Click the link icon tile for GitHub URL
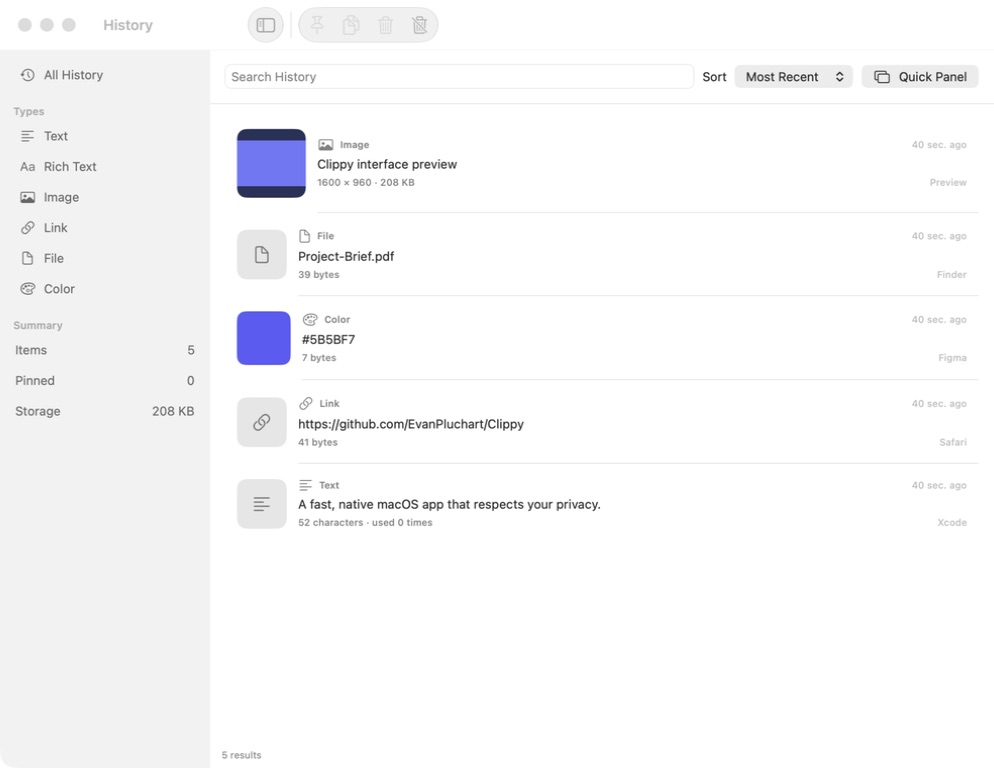This screenshot has width=994, height=768. coord(262,422)
